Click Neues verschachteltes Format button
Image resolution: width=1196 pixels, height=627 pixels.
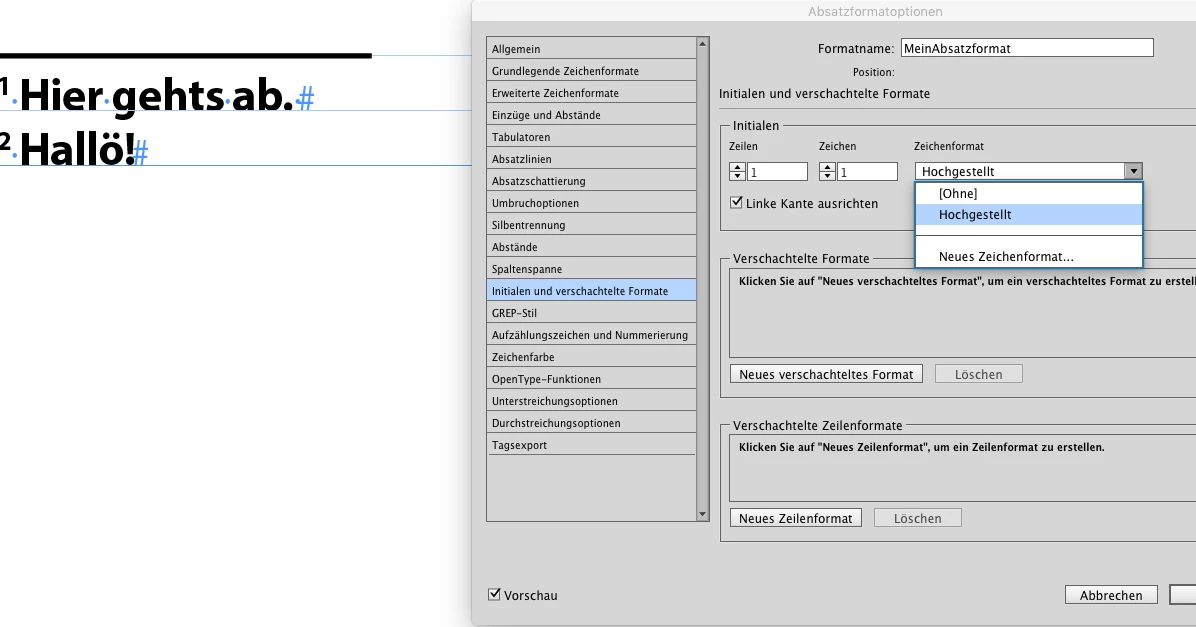click(x=826, y=375)
